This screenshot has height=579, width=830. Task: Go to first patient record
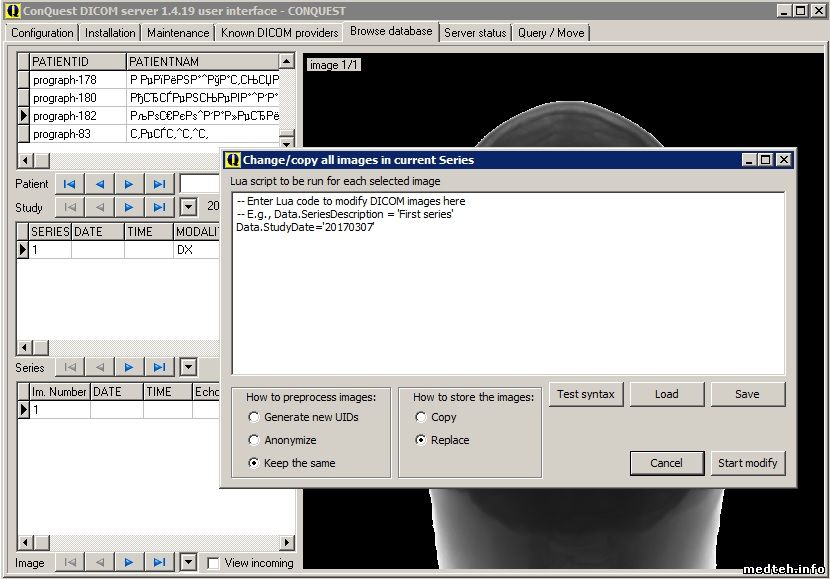point(69,184)
